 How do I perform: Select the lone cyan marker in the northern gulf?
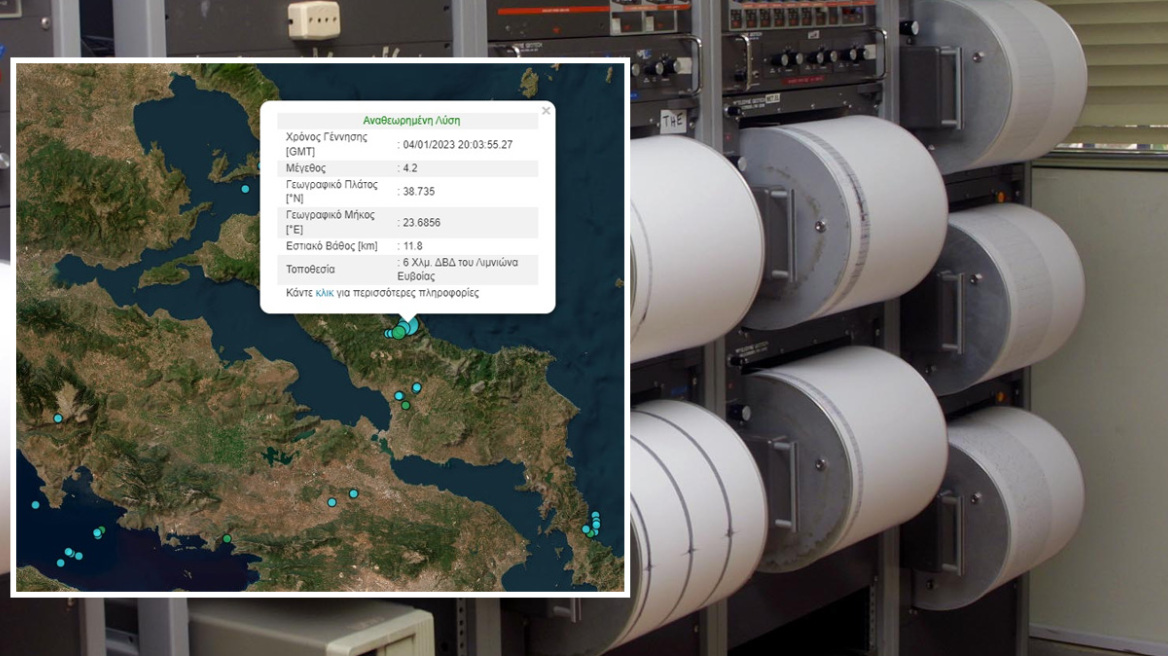coord(245,189)
